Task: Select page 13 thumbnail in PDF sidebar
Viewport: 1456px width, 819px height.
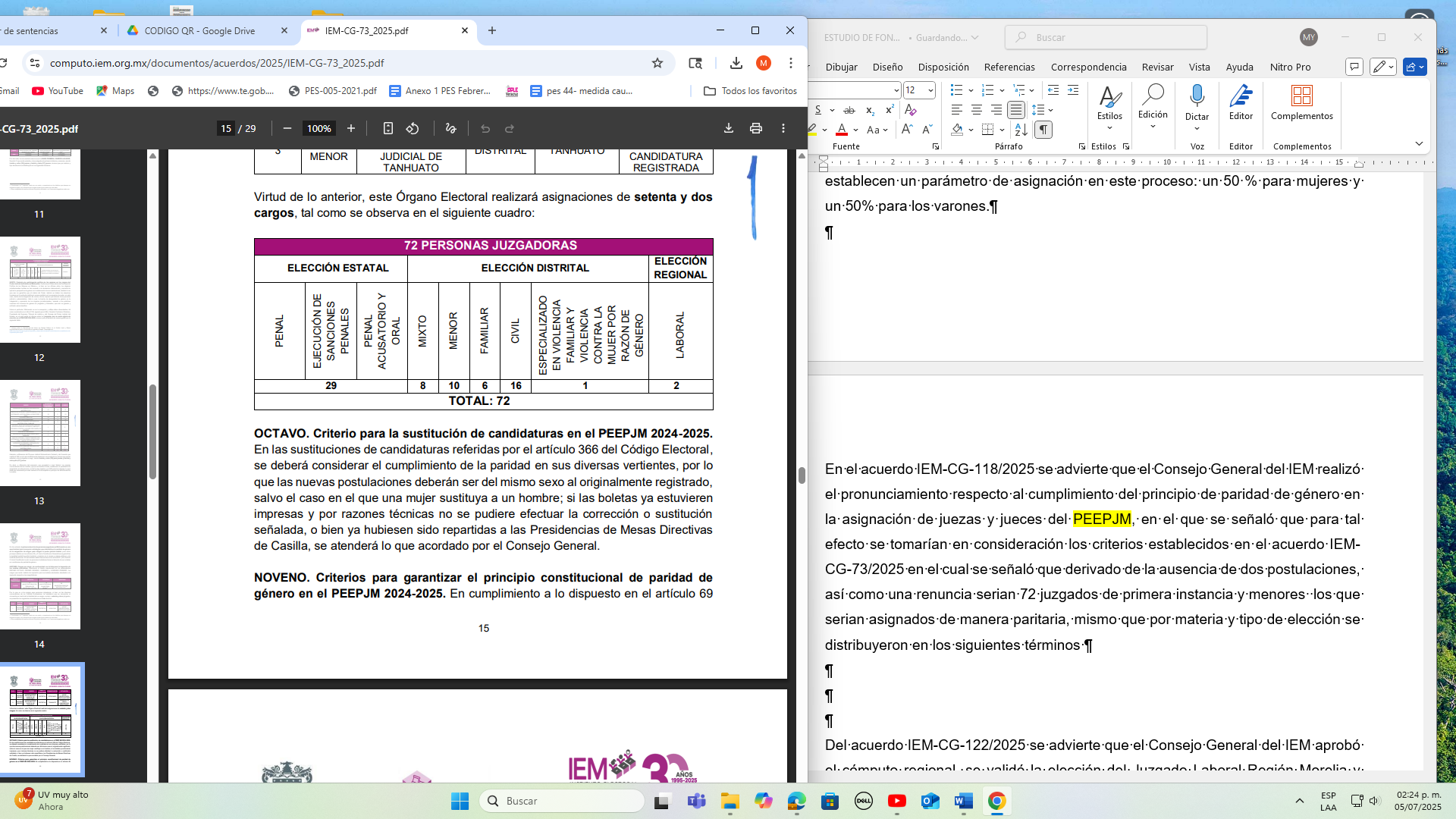Action: 40,433
